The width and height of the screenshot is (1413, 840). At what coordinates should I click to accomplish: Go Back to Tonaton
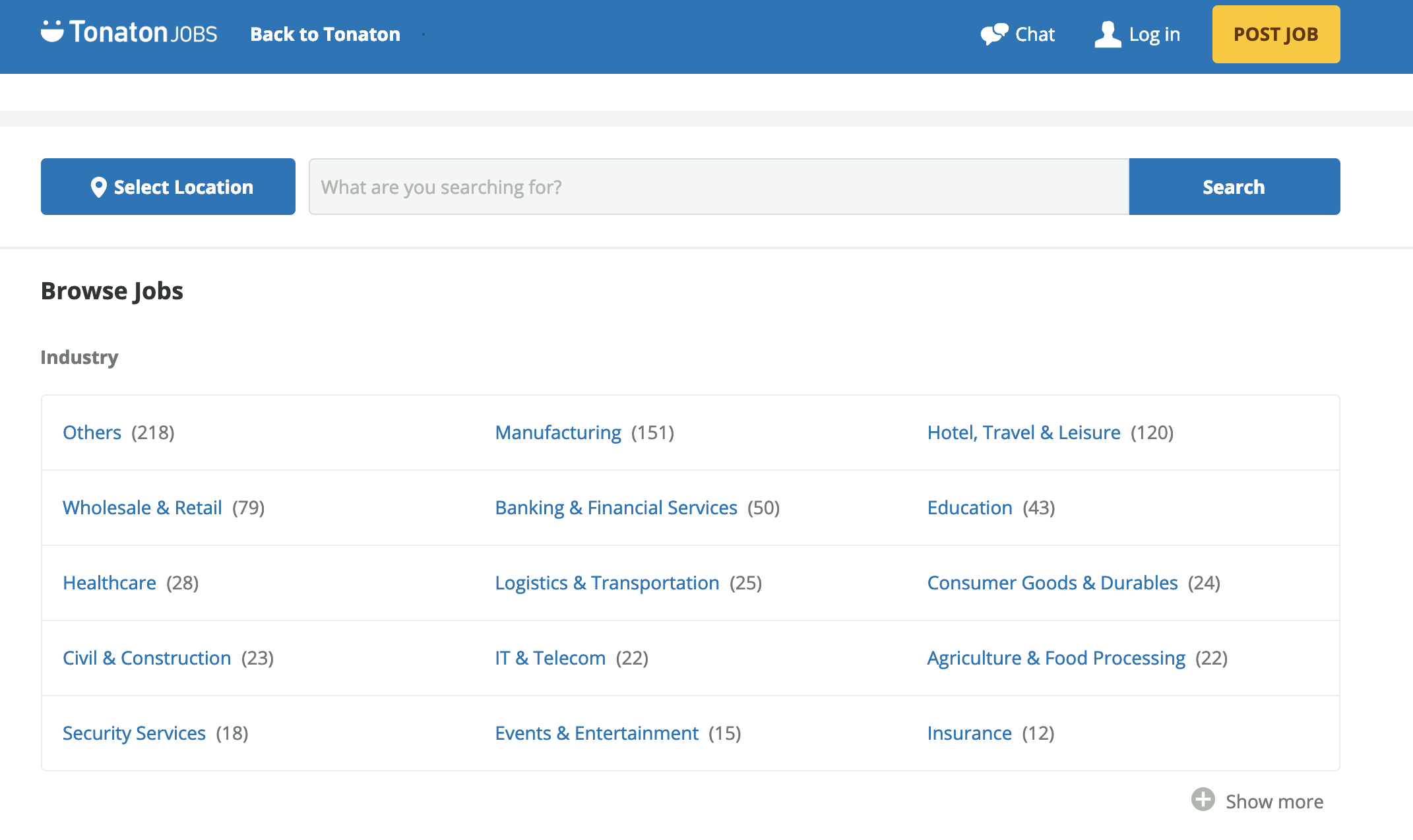[325, 34]
